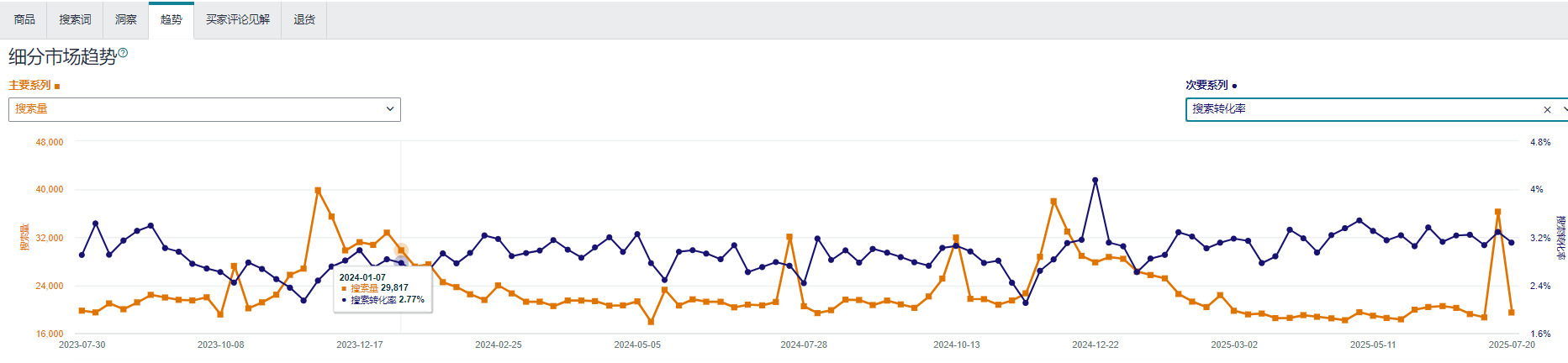Viewport: 1568px width, 363px height.
Task: Go to the 退货 tab
Action: pos(304,19)
